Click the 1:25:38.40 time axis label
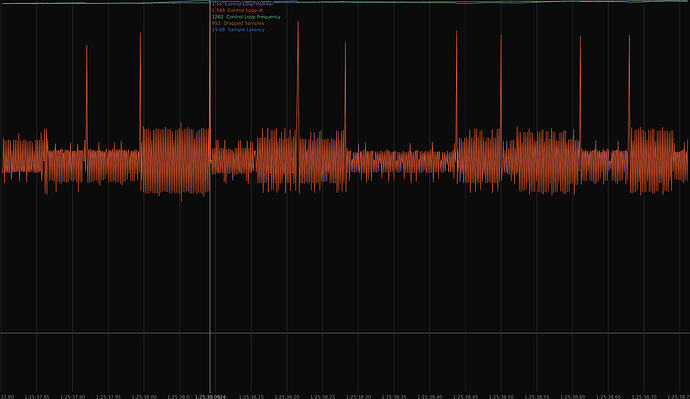This screenshot has height=399, width=690. click(430, 396)
